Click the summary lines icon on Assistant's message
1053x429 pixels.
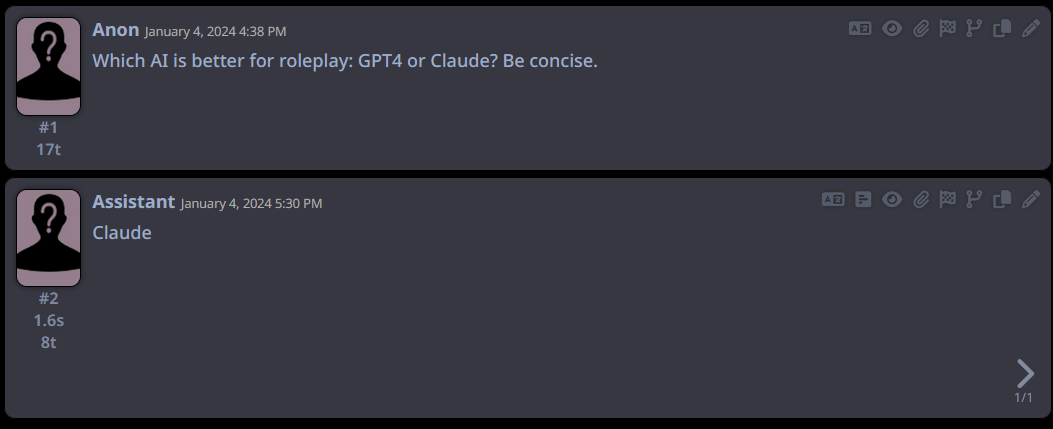tap(864, 199)
